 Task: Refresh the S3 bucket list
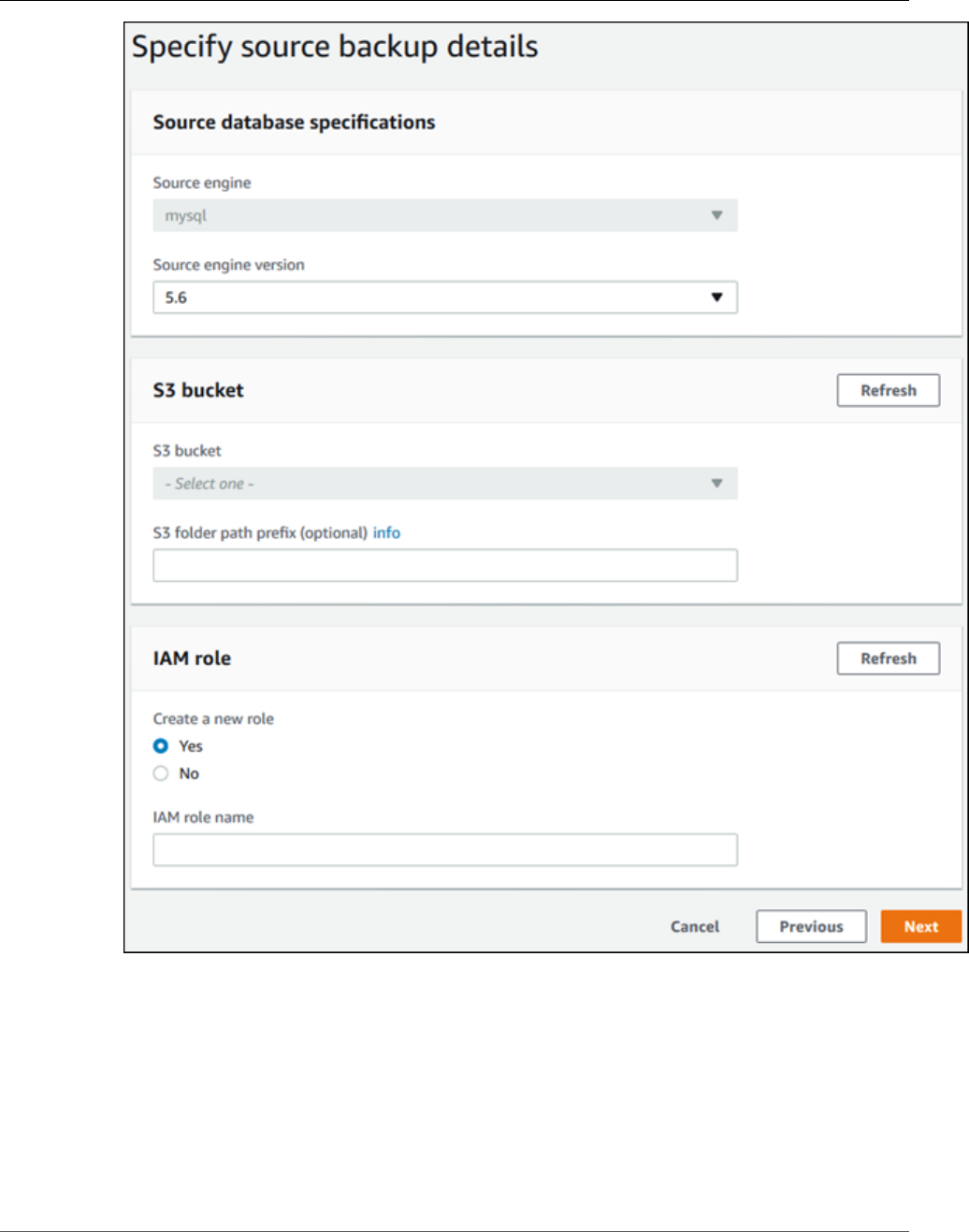pos(888,390)
